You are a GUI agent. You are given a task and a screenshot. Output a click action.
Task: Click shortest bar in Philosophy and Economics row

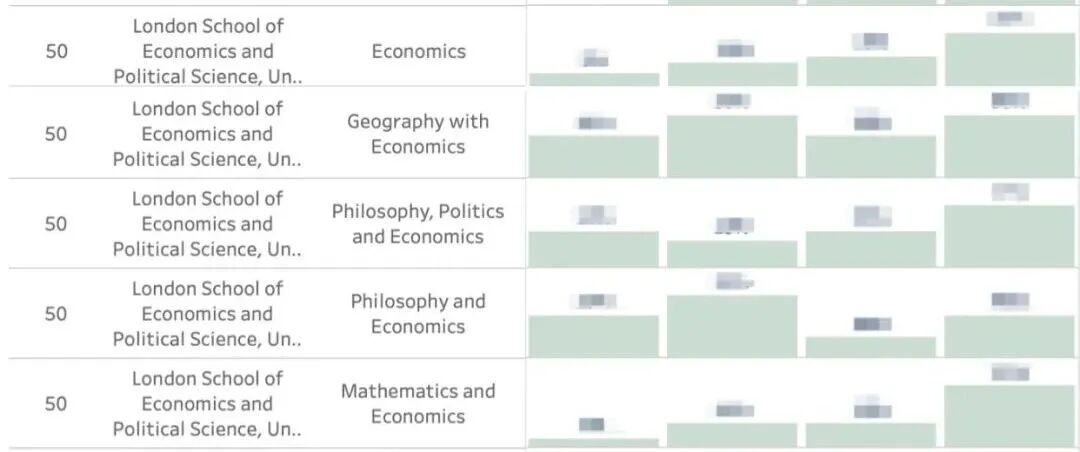870,346
